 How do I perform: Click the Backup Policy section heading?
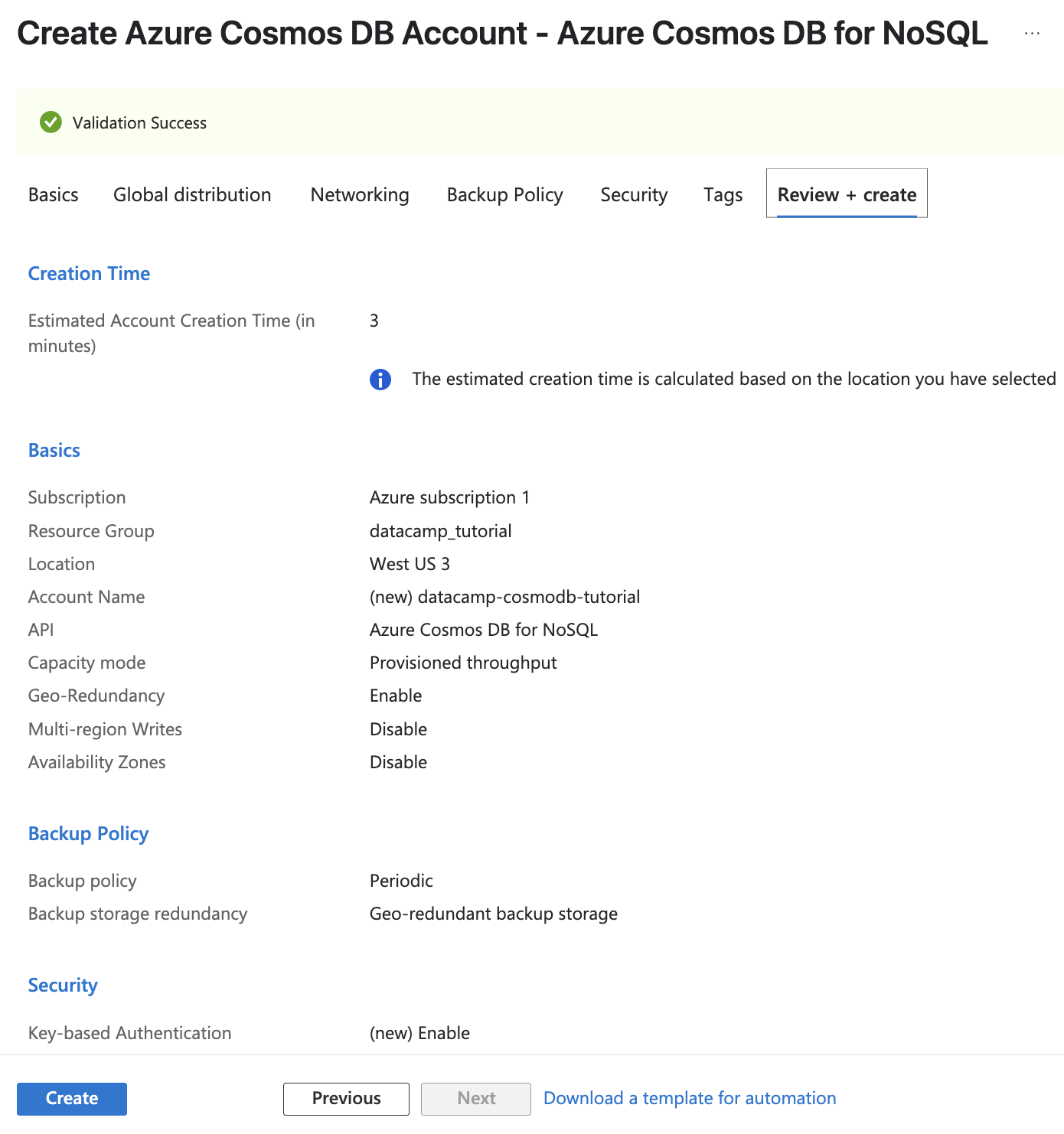[88, 834]
